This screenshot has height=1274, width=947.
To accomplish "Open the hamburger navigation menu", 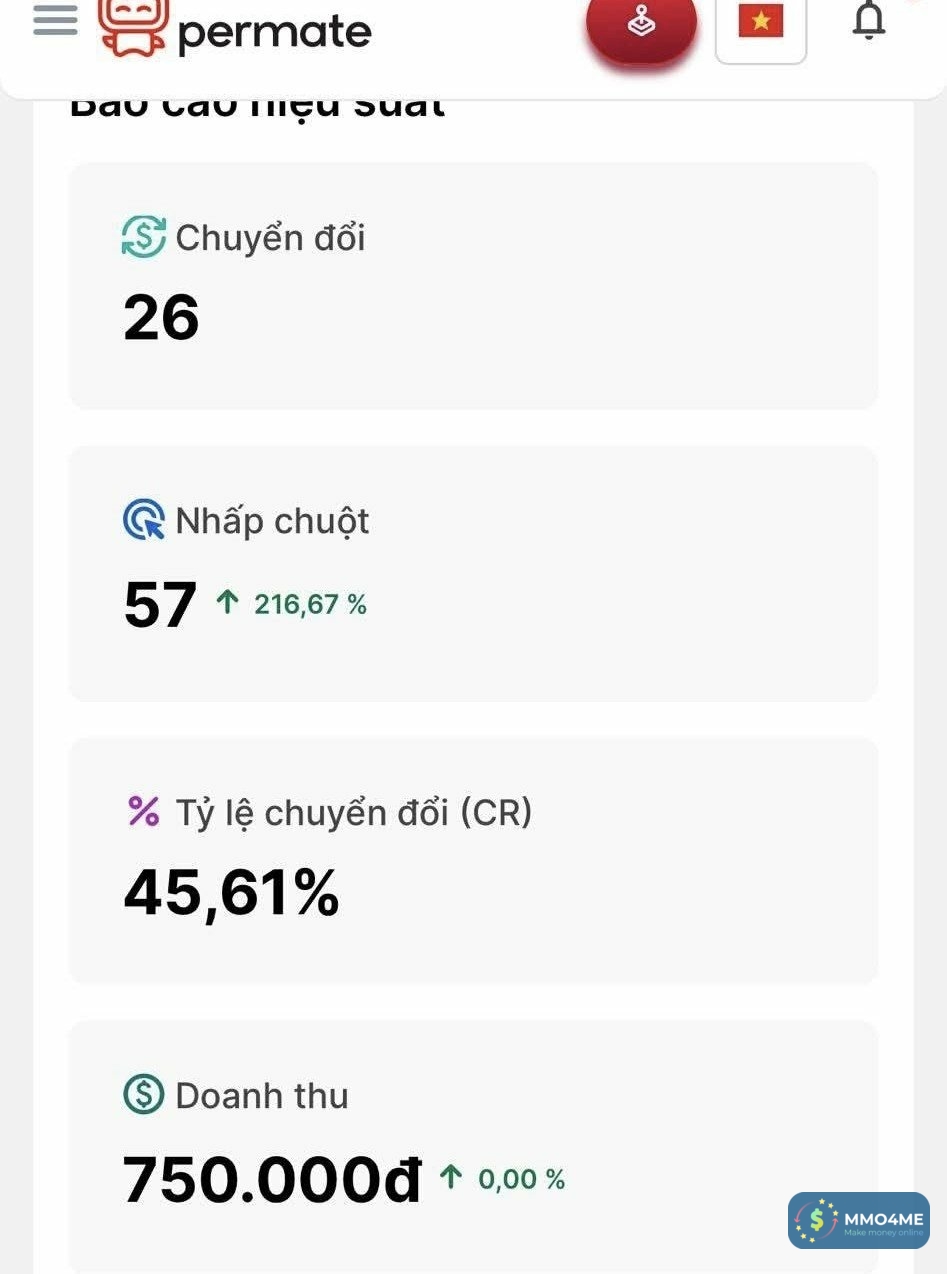I will [x=55, y=20].
